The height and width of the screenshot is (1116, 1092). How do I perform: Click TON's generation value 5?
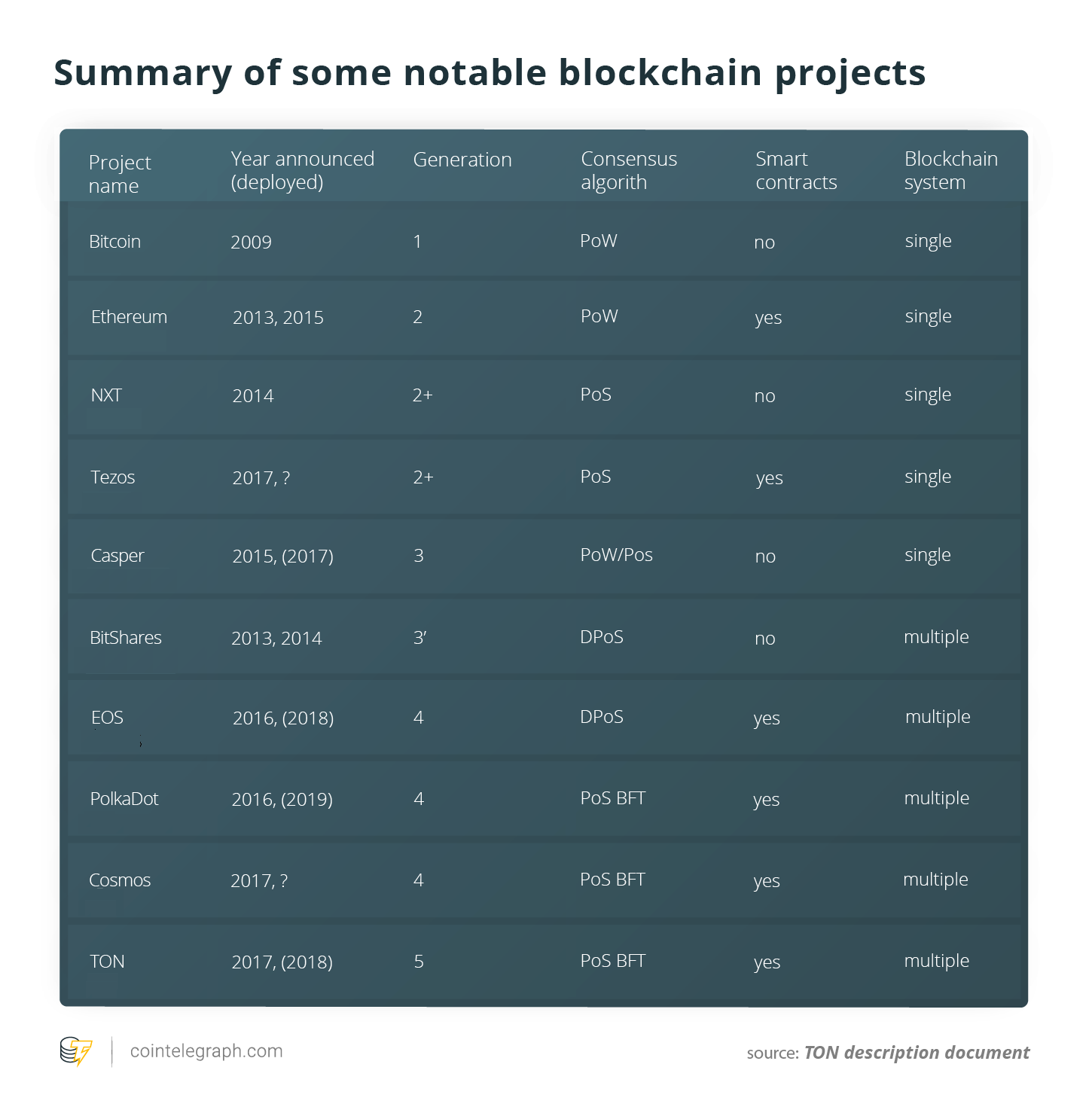tap(419, 961)
